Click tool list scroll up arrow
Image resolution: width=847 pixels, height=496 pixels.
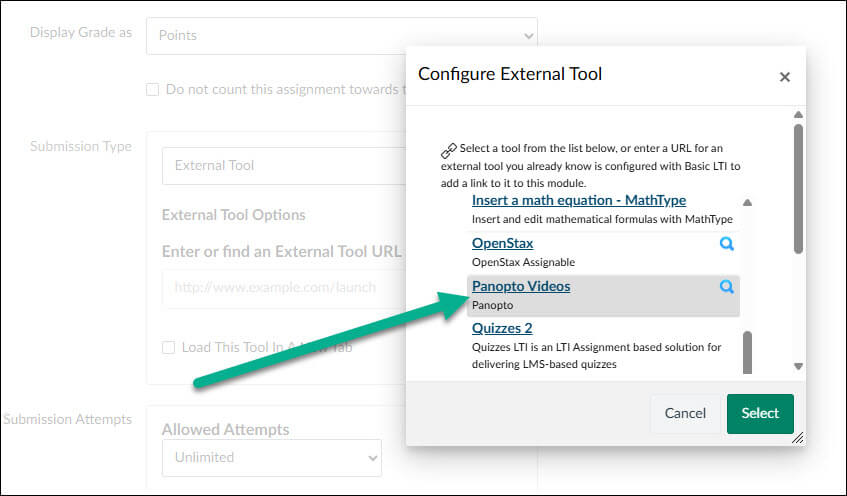[x=748, y=203]
